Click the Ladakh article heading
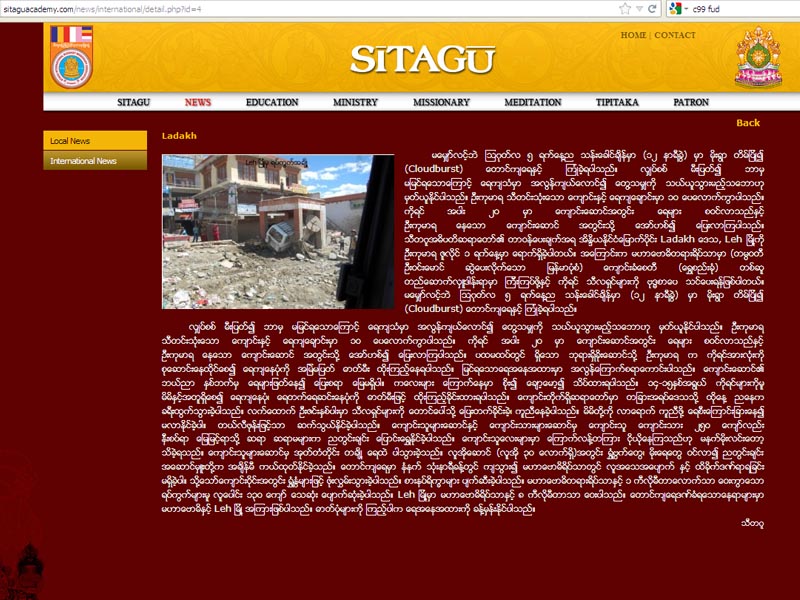Image resolution: width=800 pixels, height=600 pixels. coord(179,136)
